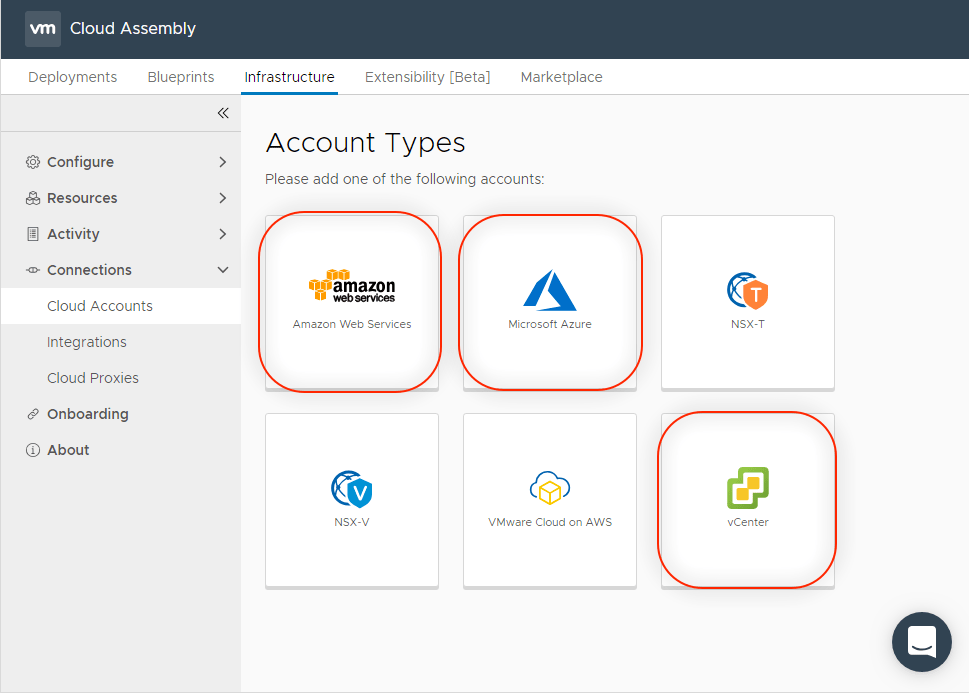This screenshot has height=693, width=969.
Task: Expand the Resources section arrow
Action: (222, 198)
